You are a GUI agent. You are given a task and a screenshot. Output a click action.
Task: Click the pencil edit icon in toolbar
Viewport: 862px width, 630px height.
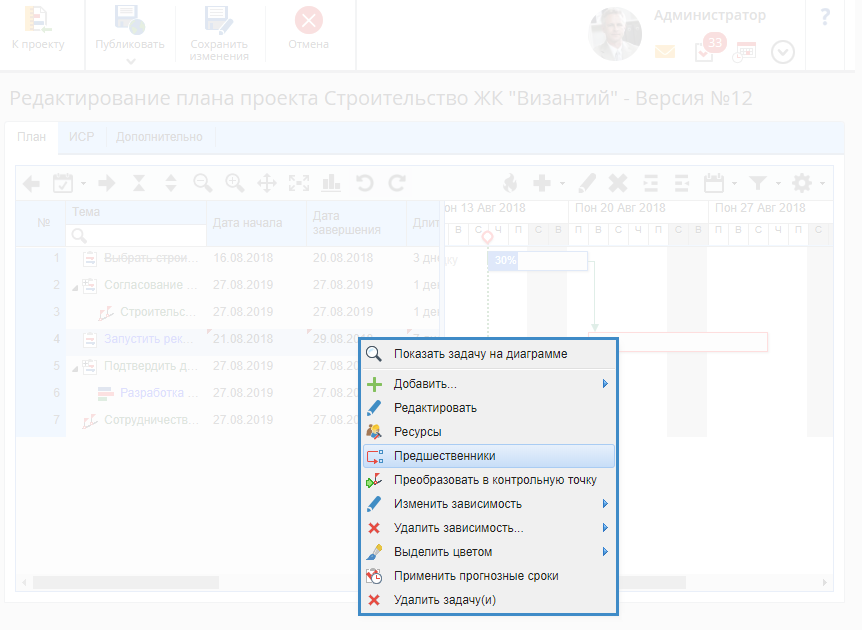[587, 183]
